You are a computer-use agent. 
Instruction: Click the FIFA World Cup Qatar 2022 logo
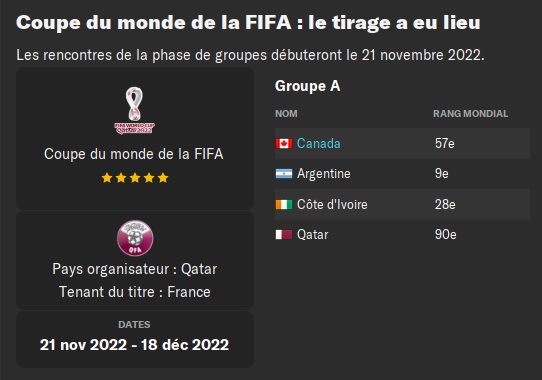134,110
